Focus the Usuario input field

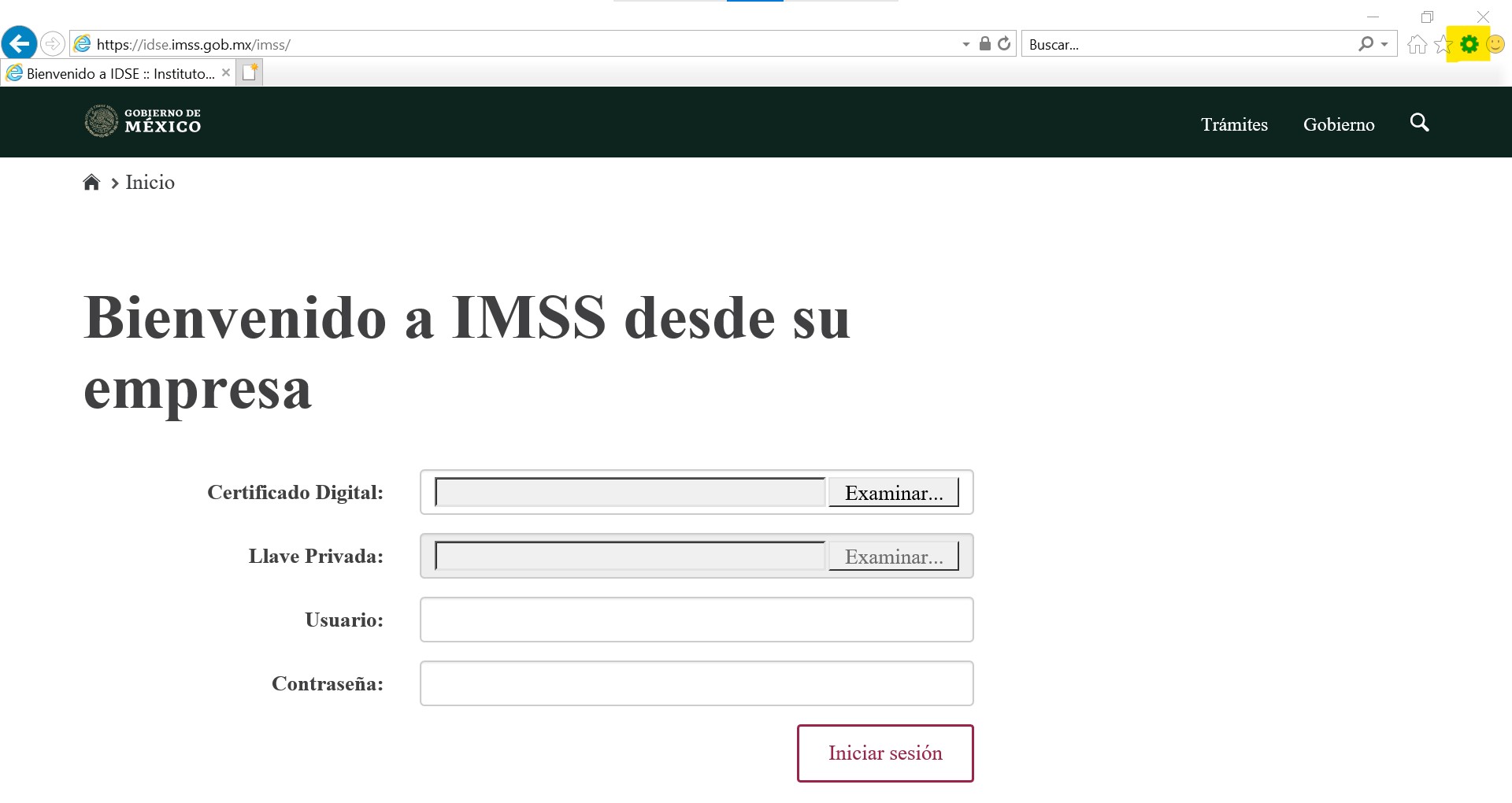click(697, 620)
